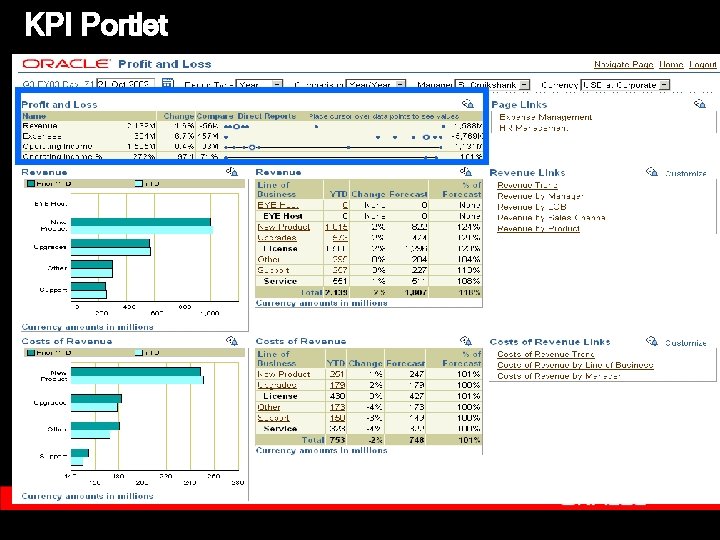Click Prior YTD legend swatch in Revenue chart
The width and height of the screenshot is (720, 540).
tap(31, 184)
